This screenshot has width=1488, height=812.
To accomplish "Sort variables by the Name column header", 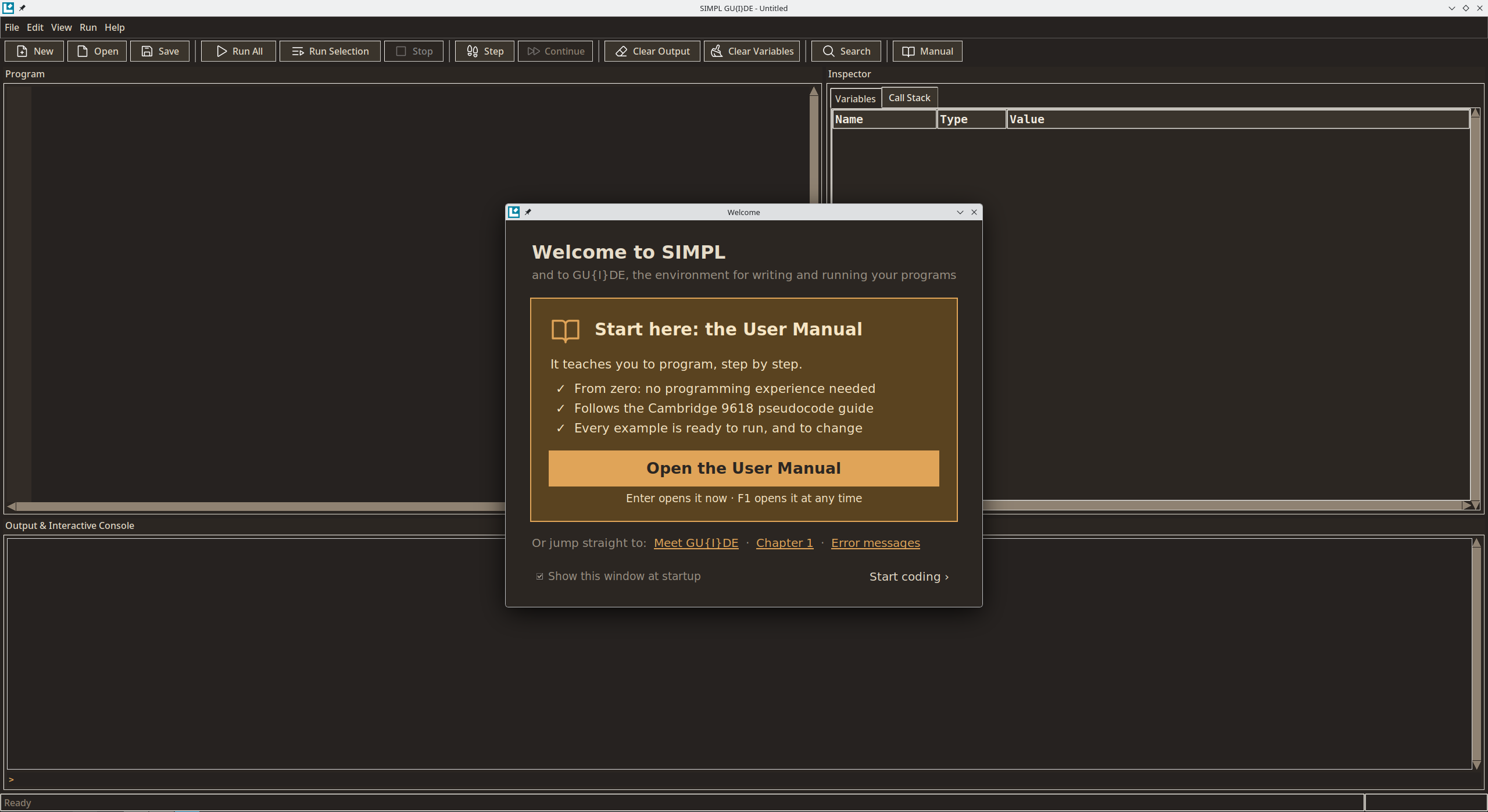I will [x=884, y=119].
